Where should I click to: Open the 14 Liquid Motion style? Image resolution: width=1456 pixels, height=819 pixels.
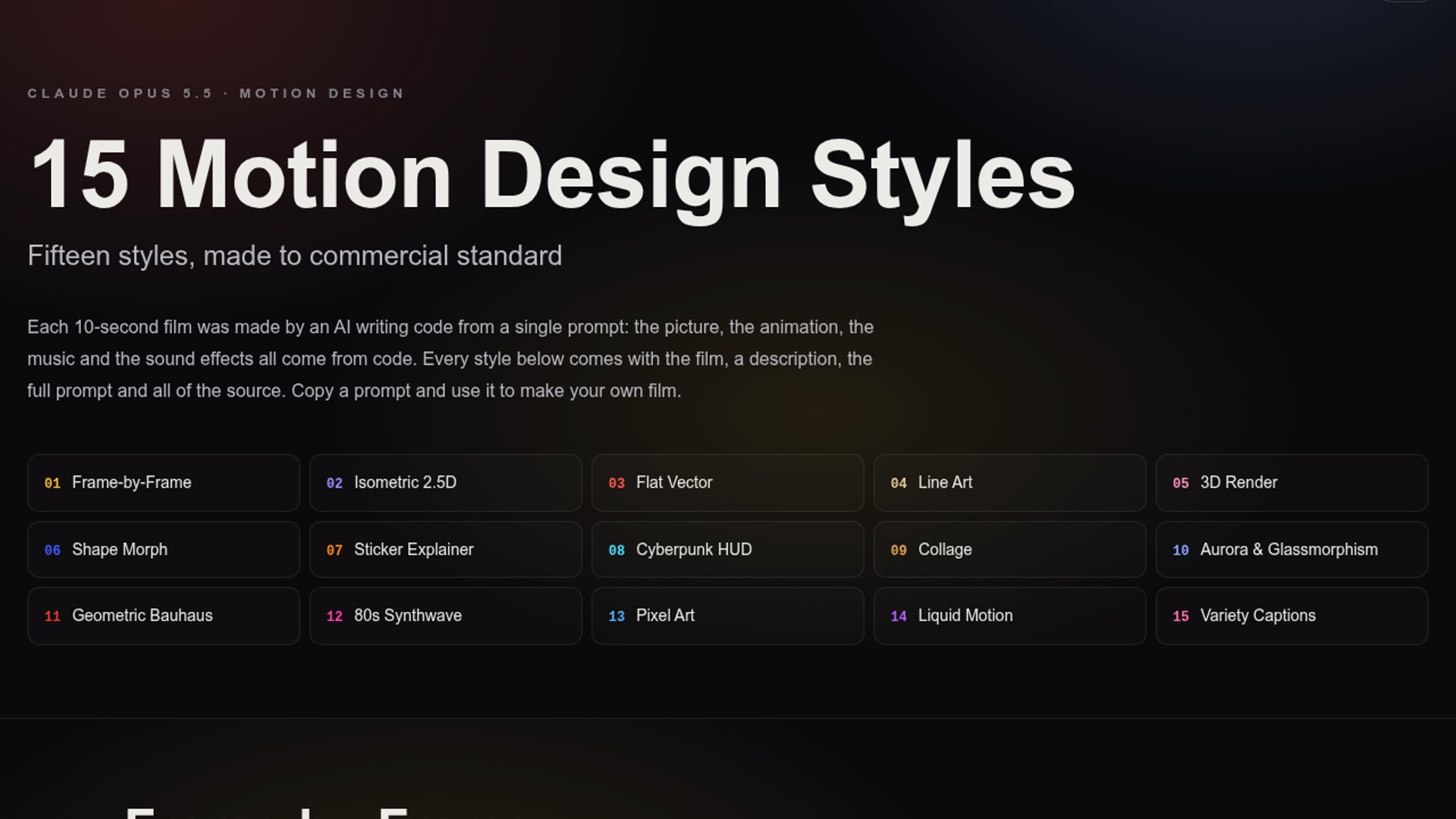[1010, 616]
